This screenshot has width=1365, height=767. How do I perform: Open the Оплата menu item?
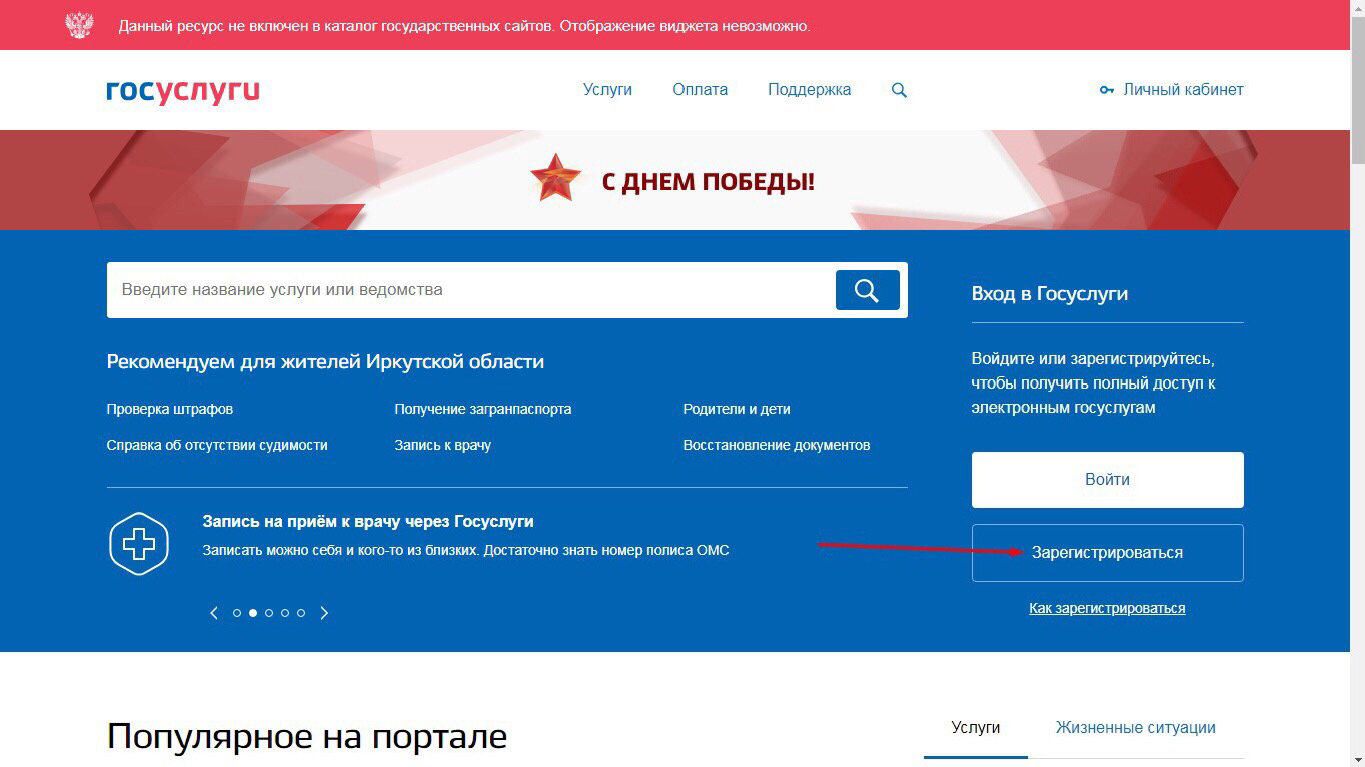tap(699, 89)
